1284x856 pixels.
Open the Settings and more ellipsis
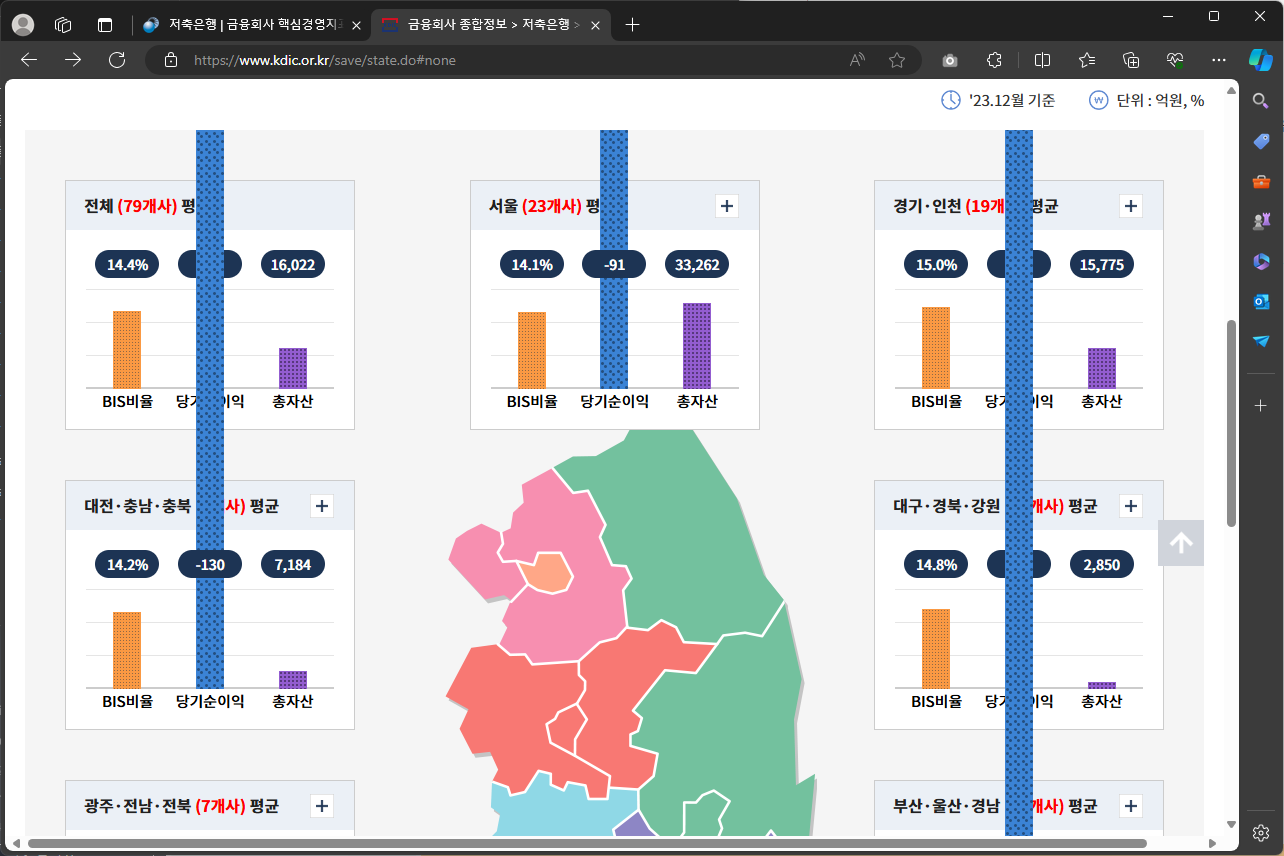(1219, 60)
